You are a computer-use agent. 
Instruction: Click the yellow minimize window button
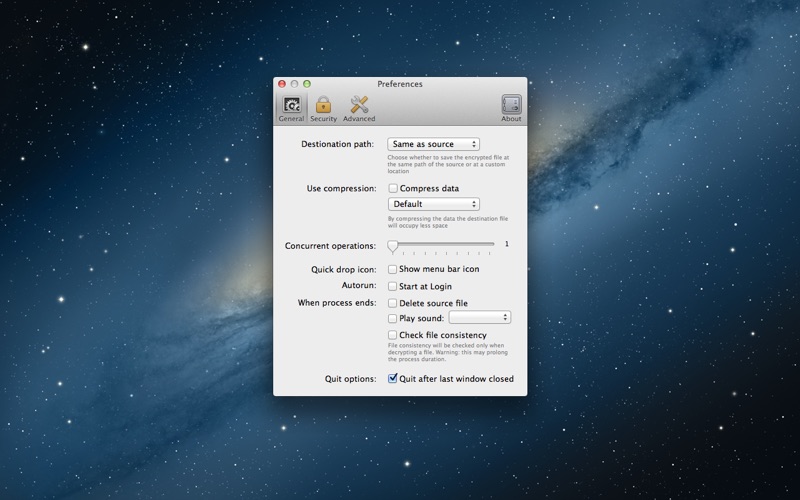pos(294,84)
